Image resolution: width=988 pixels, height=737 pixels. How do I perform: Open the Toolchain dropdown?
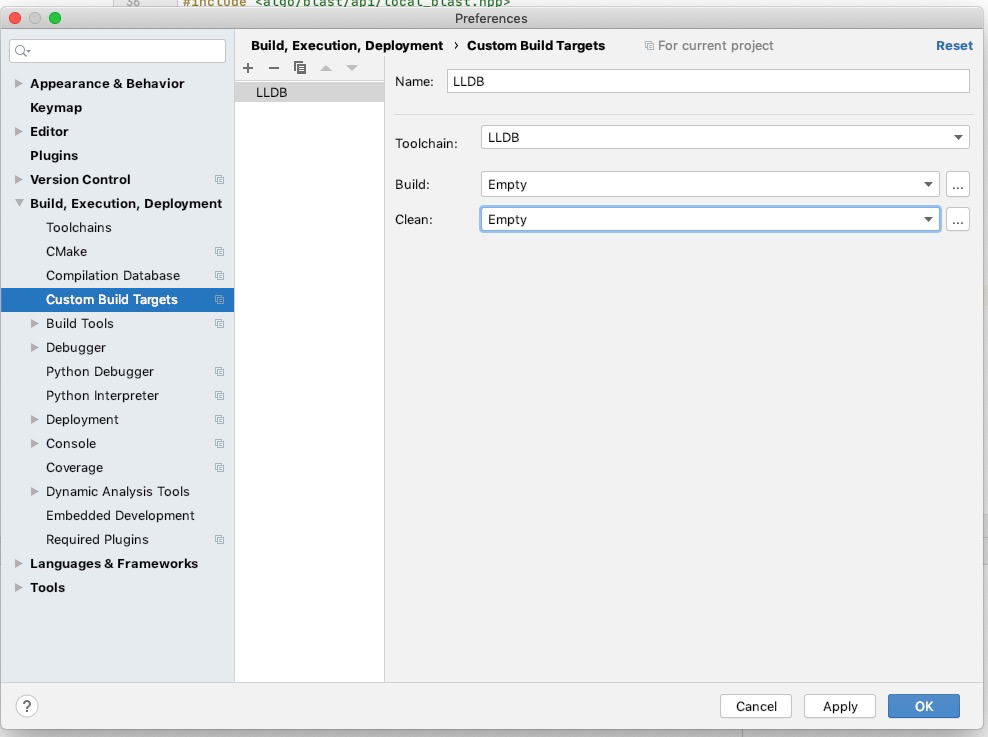pos(725,137)
